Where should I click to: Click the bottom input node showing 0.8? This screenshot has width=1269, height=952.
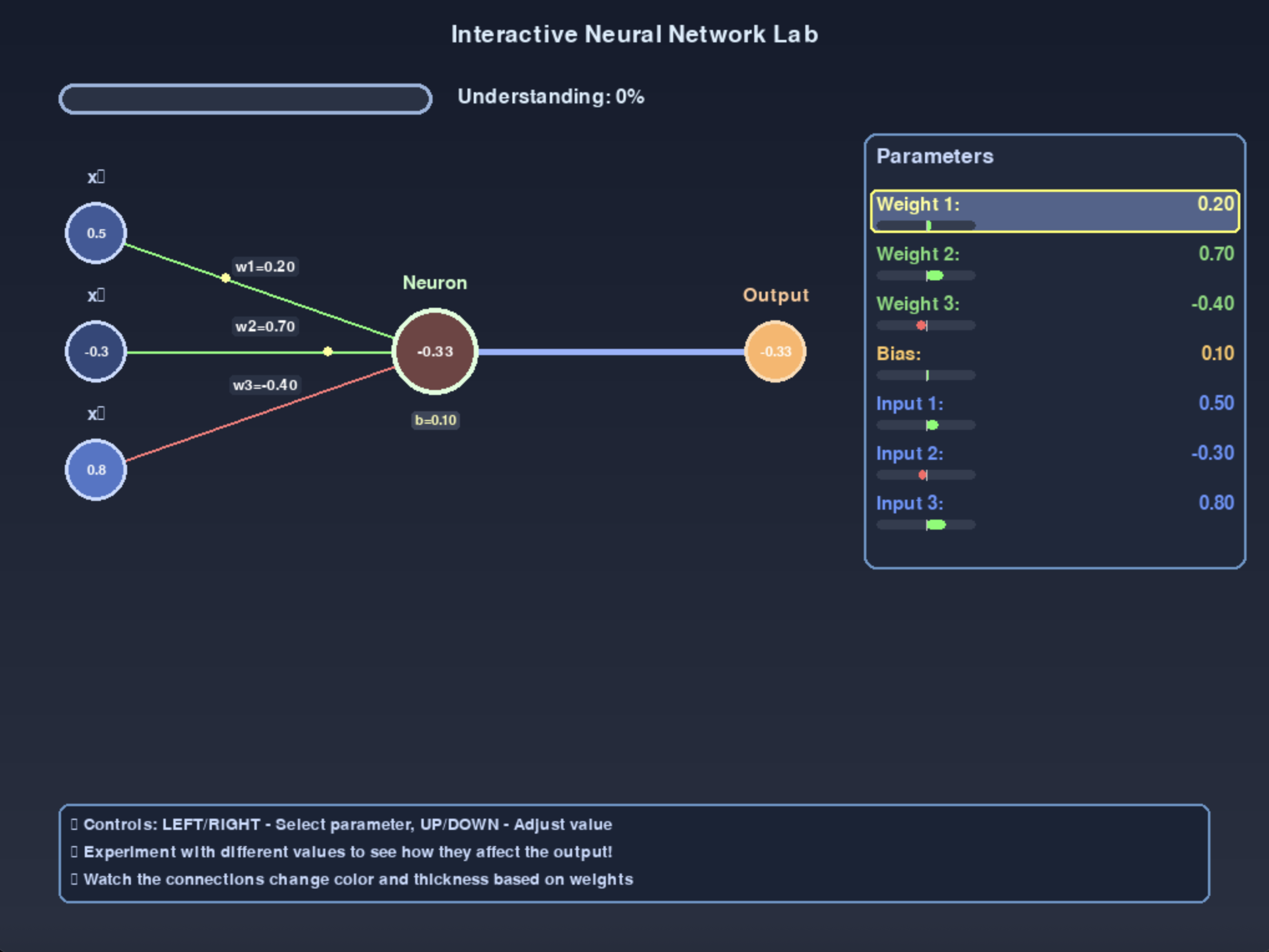[96, 470]
